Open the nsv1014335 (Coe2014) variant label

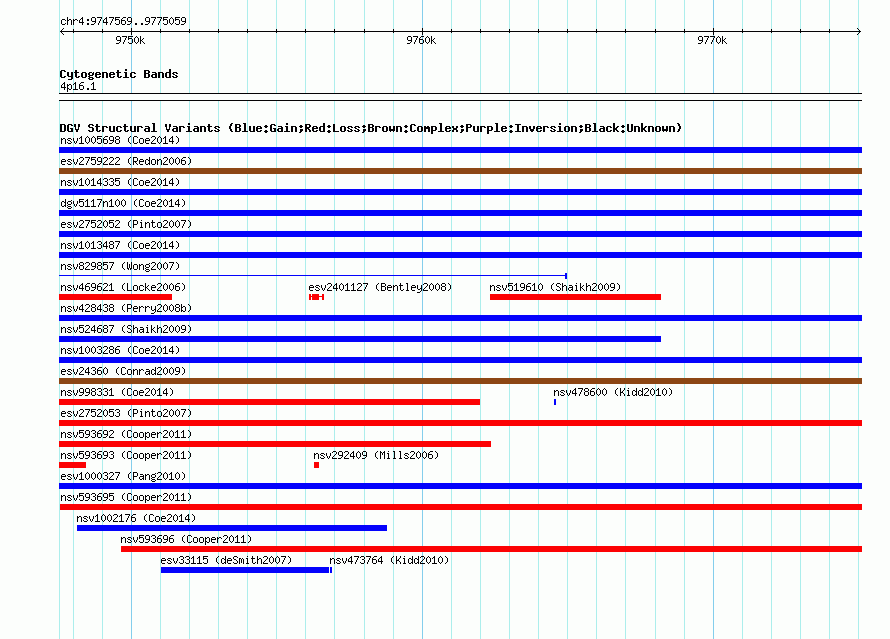(120, 182)
